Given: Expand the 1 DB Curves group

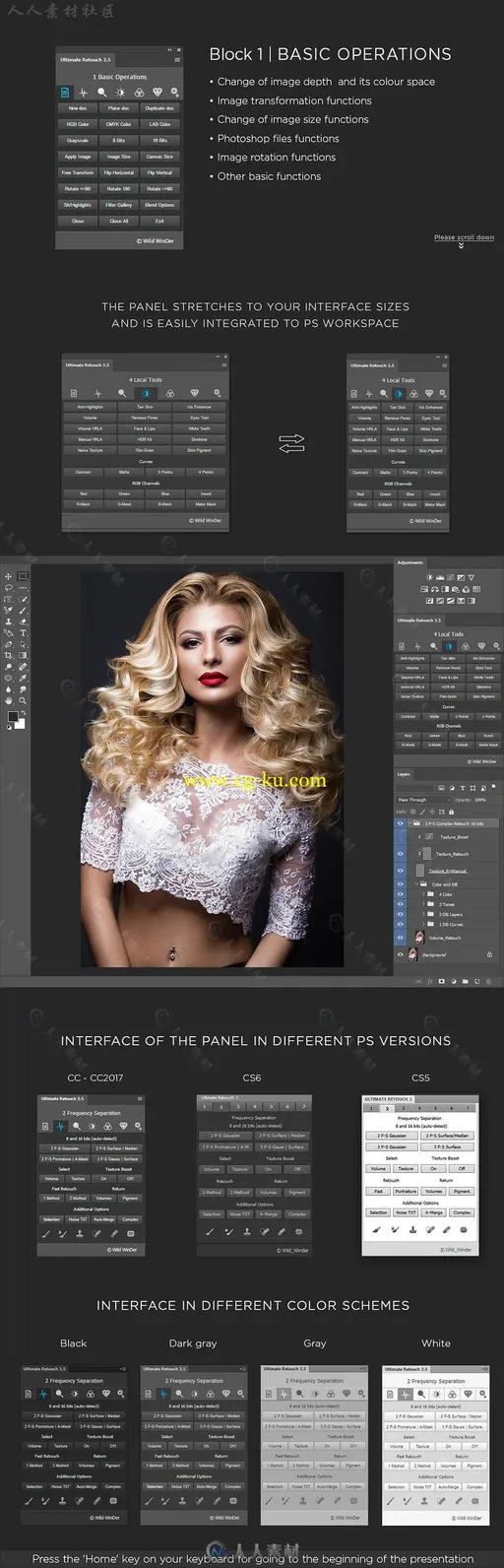Looking at the screenshot, I should coord(423,924).
